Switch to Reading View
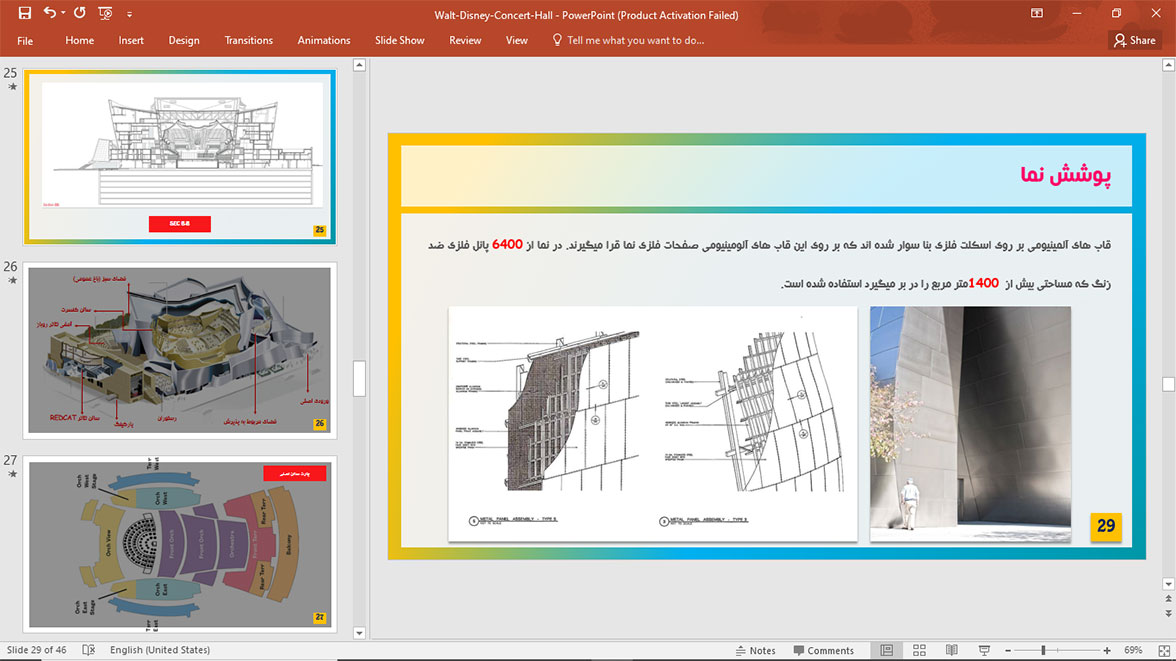The image size is (1176, 661). tap(952, 650)
